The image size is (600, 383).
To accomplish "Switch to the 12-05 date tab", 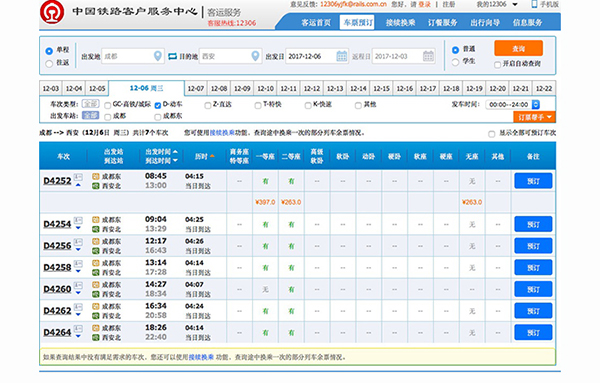I will pos(97,88).
